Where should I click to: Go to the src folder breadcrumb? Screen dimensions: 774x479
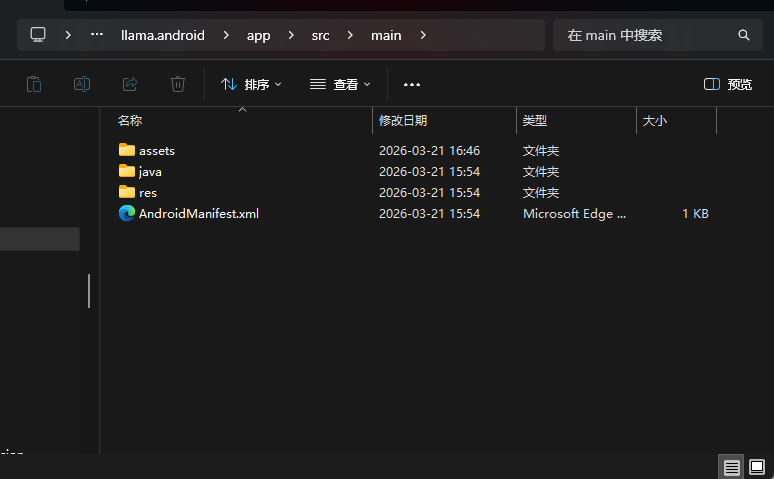point(320,36)
